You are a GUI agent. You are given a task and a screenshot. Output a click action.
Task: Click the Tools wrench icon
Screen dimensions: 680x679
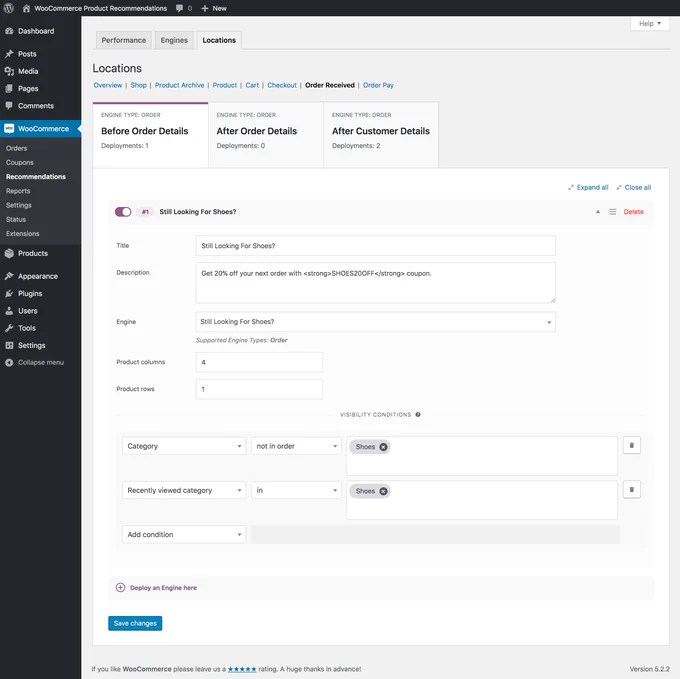point(9,328)
